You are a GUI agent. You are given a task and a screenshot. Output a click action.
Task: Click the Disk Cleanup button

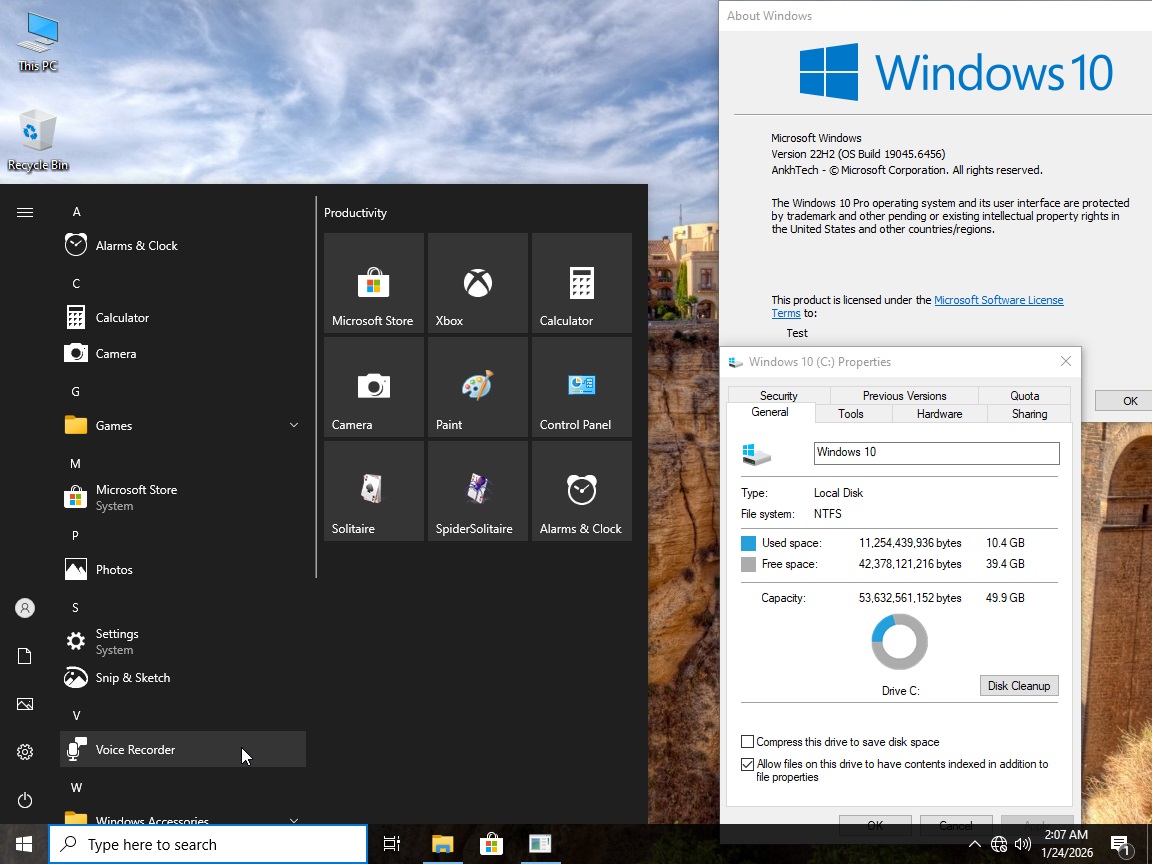1018,685
